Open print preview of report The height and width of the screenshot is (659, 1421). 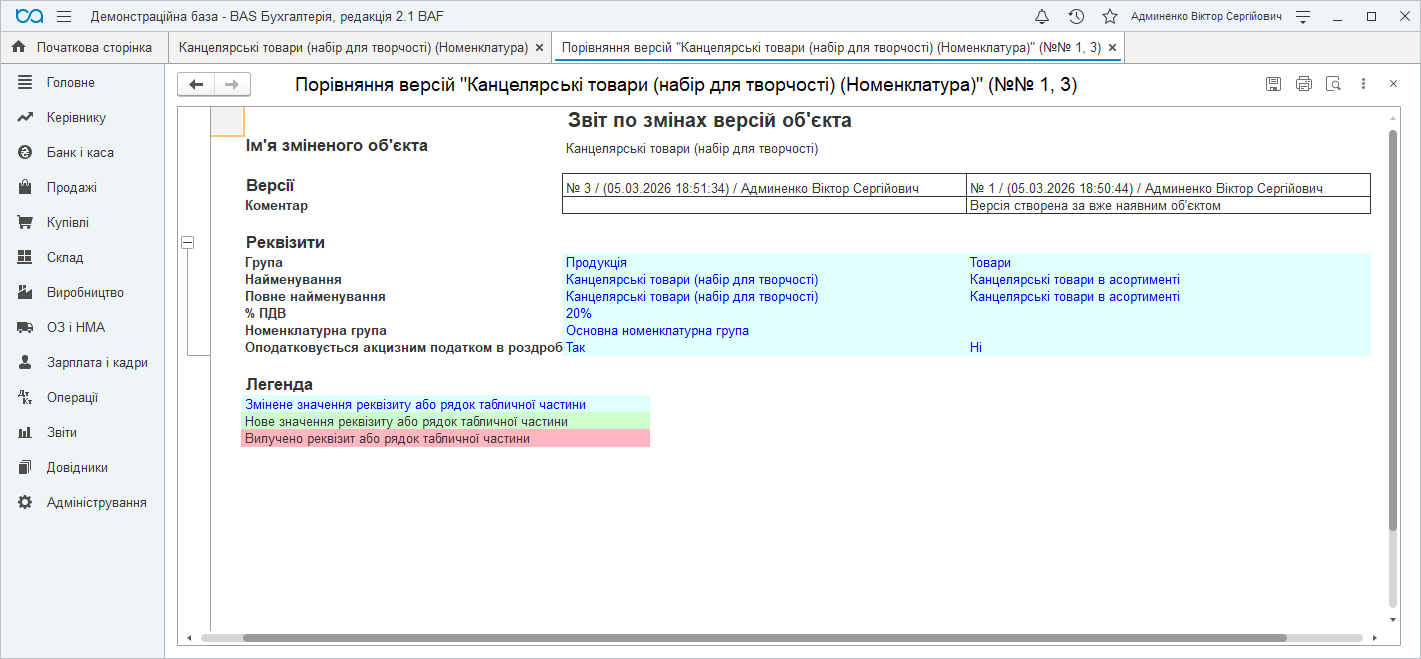1333,85
